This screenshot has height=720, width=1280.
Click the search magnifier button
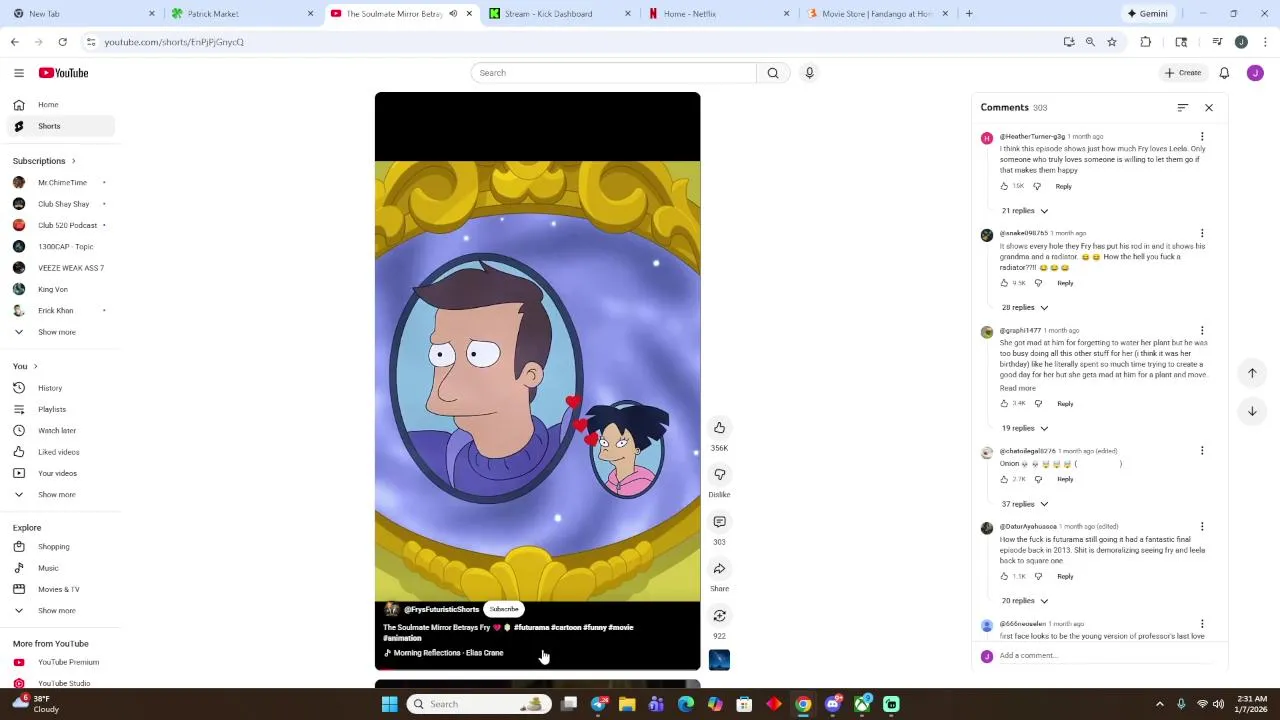pos(773,73)
